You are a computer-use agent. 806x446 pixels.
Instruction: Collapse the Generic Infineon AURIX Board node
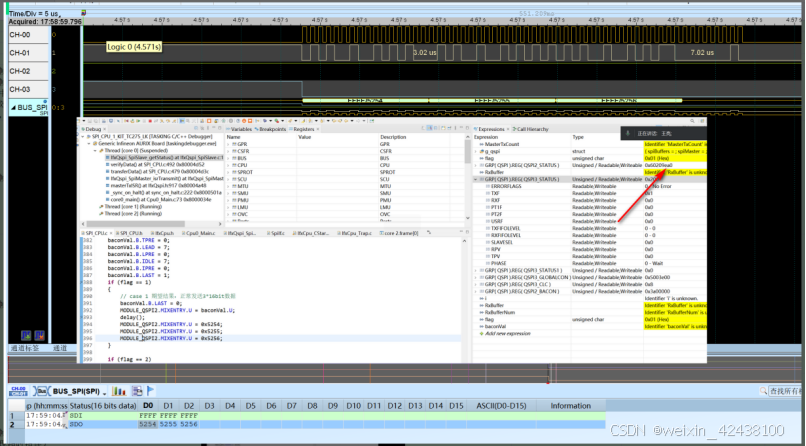[89, 144]
